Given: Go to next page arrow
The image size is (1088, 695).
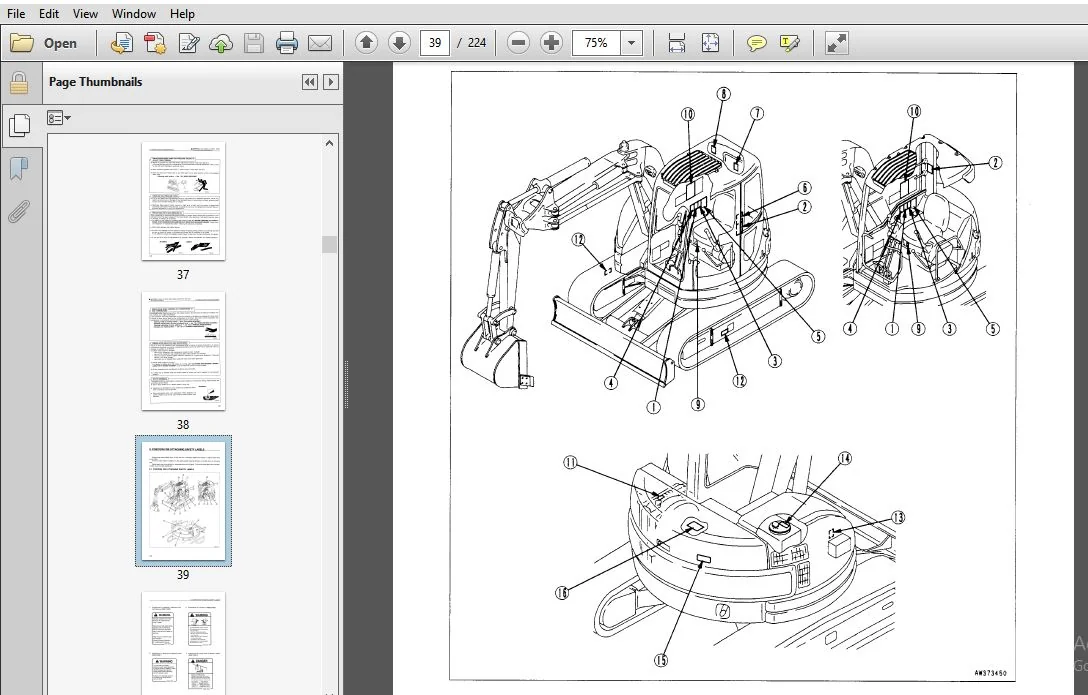Looking at the screenshot, I should (399, 43).
